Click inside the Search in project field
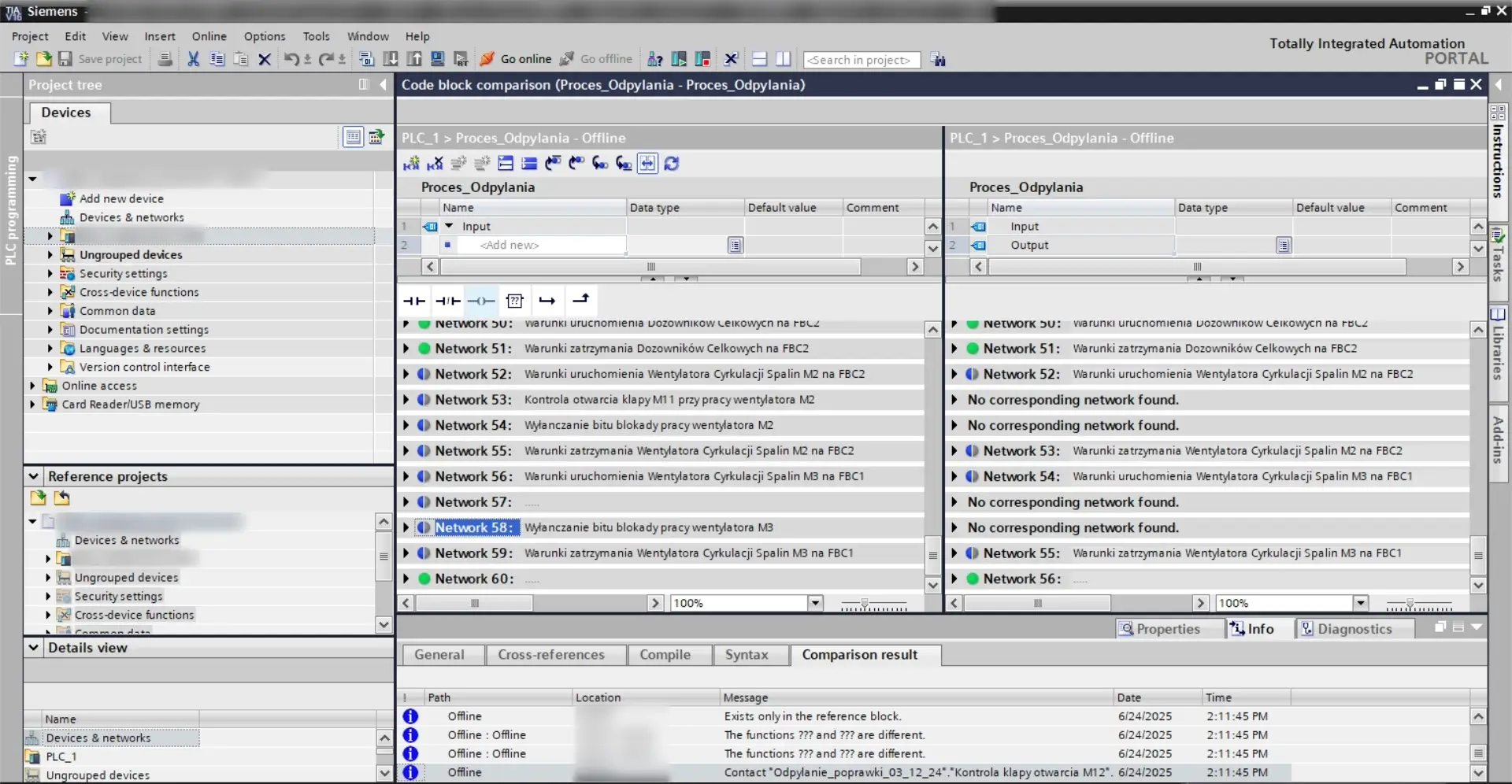 [862, 59]
